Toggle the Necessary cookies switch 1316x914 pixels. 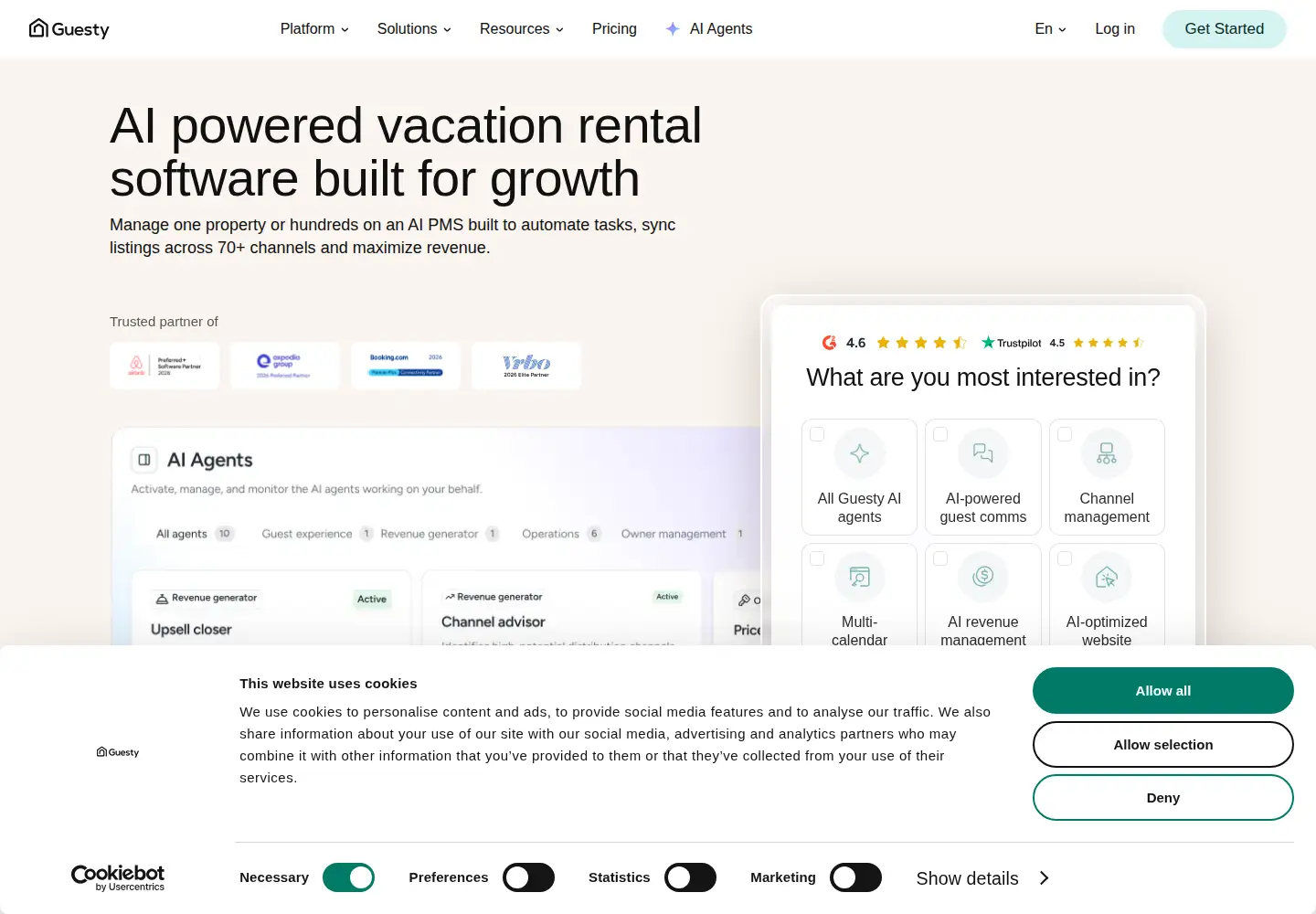click(x=349, y=877)
